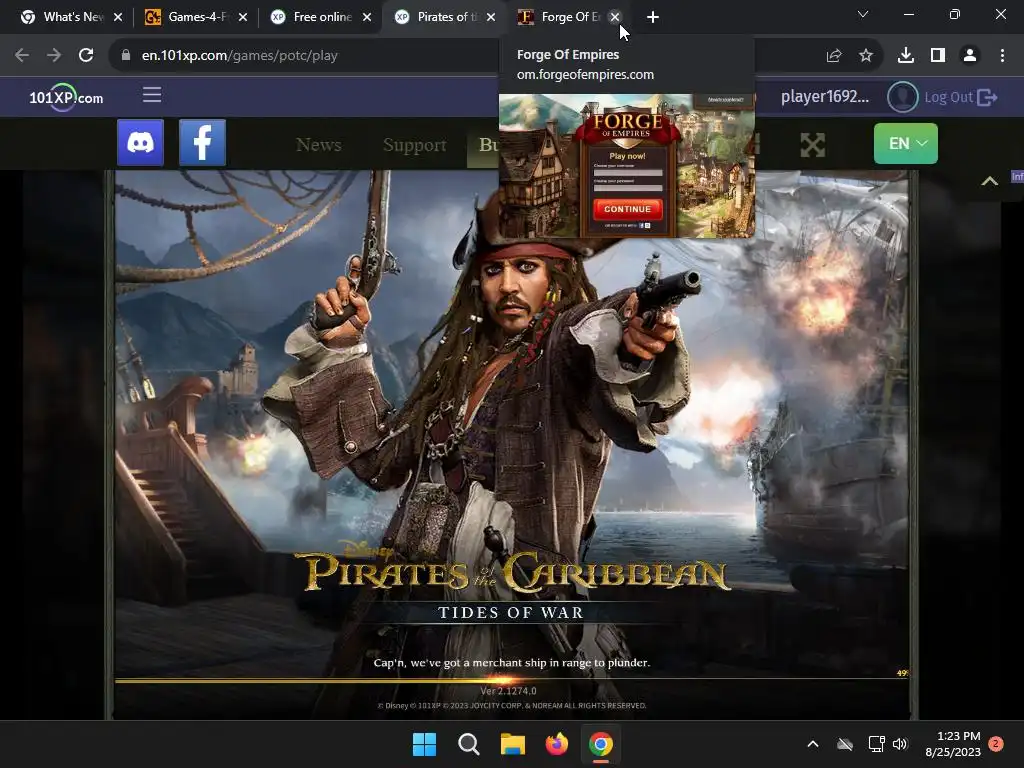This screenshot has height=768, width=1024.
Task: Close the Games-4-F tab
Action: pos(242,17)
